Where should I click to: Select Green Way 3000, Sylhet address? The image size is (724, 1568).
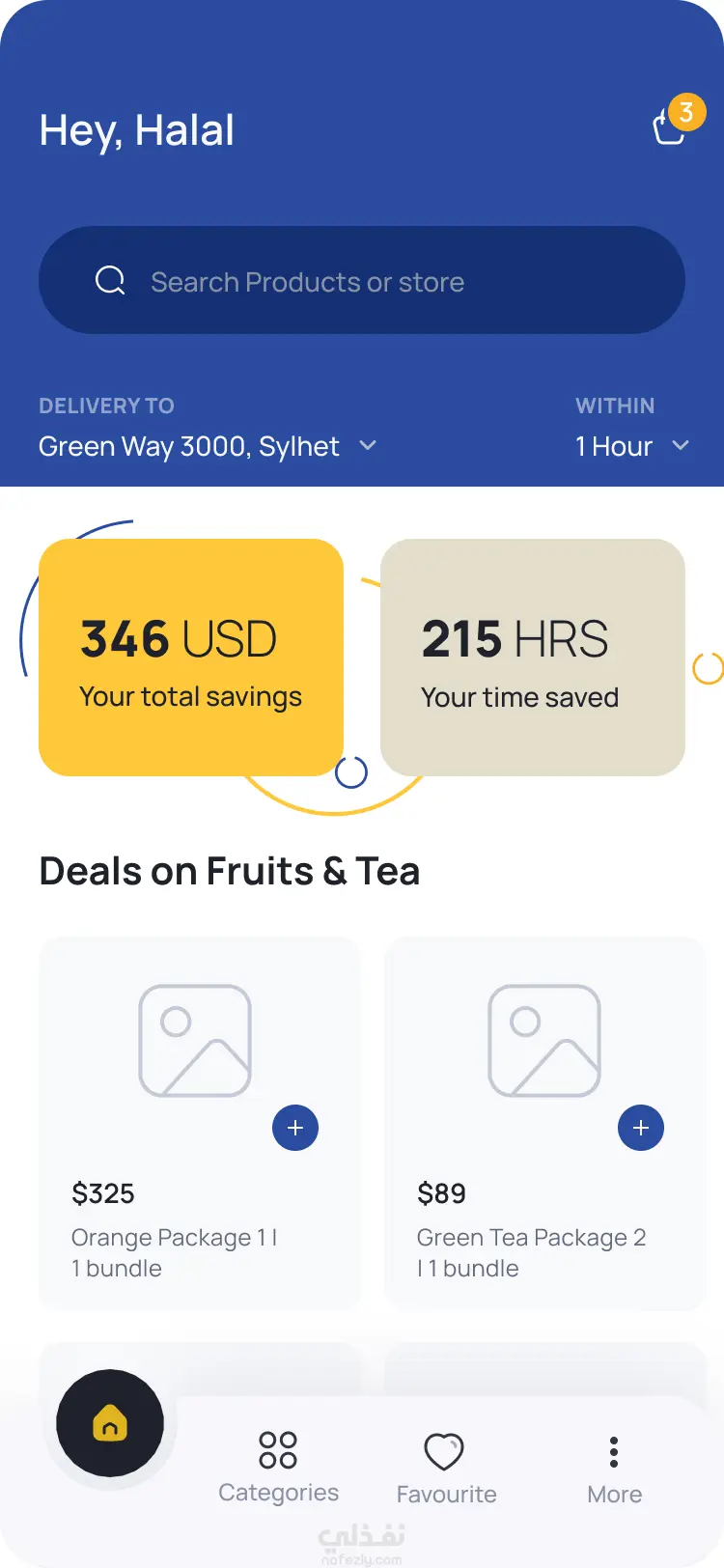pos(189,446)
